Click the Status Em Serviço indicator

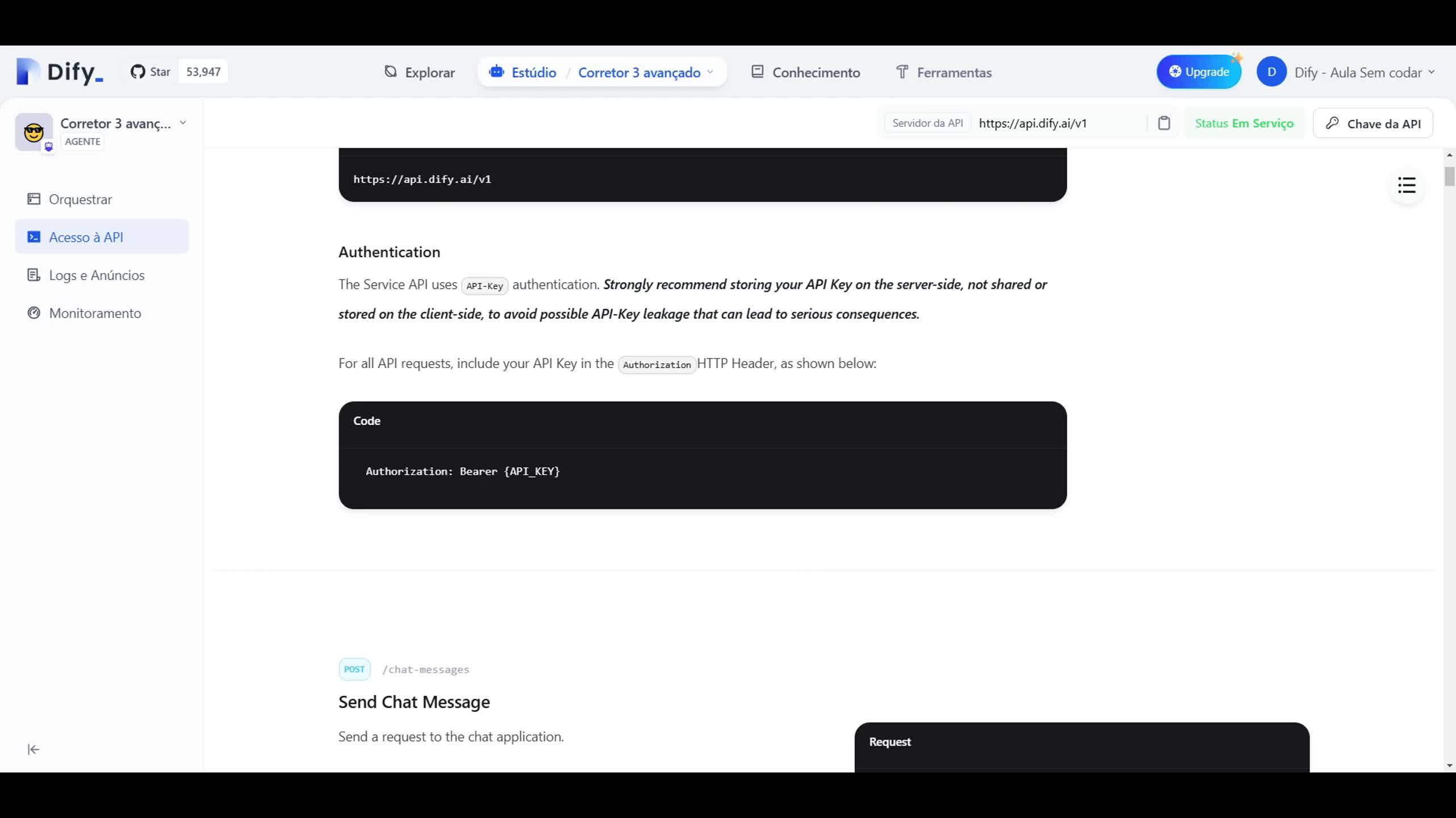click(x=1244, y=123)
